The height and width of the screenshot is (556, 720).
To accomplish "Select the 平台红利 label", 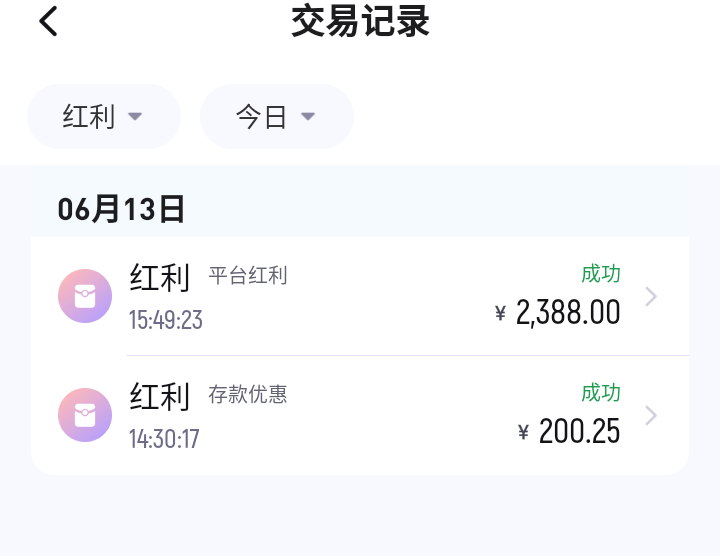I will (x=248, y=276).
